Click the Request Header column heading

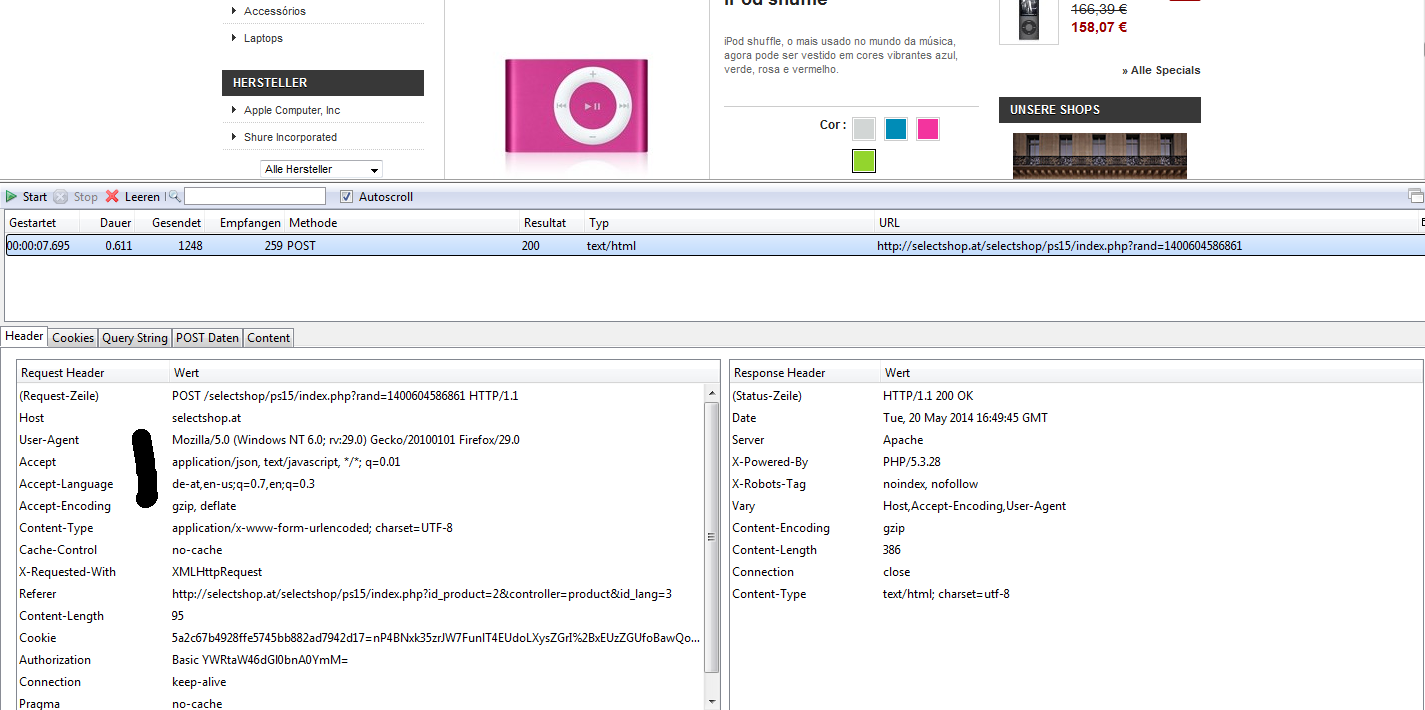coord(94,373)
